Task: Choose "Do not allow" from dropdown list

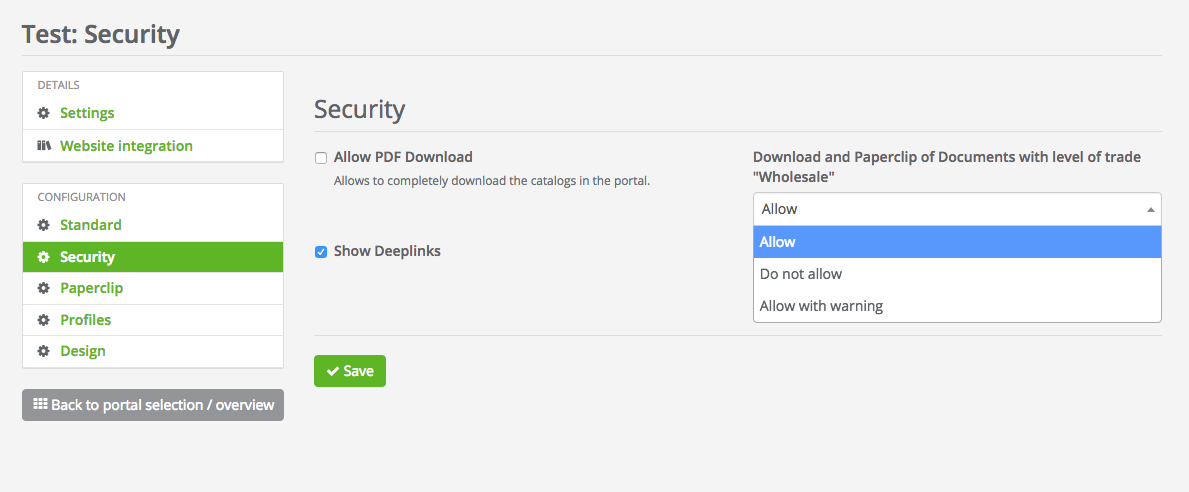Action: pyautogui.click(x=801, y=274)
